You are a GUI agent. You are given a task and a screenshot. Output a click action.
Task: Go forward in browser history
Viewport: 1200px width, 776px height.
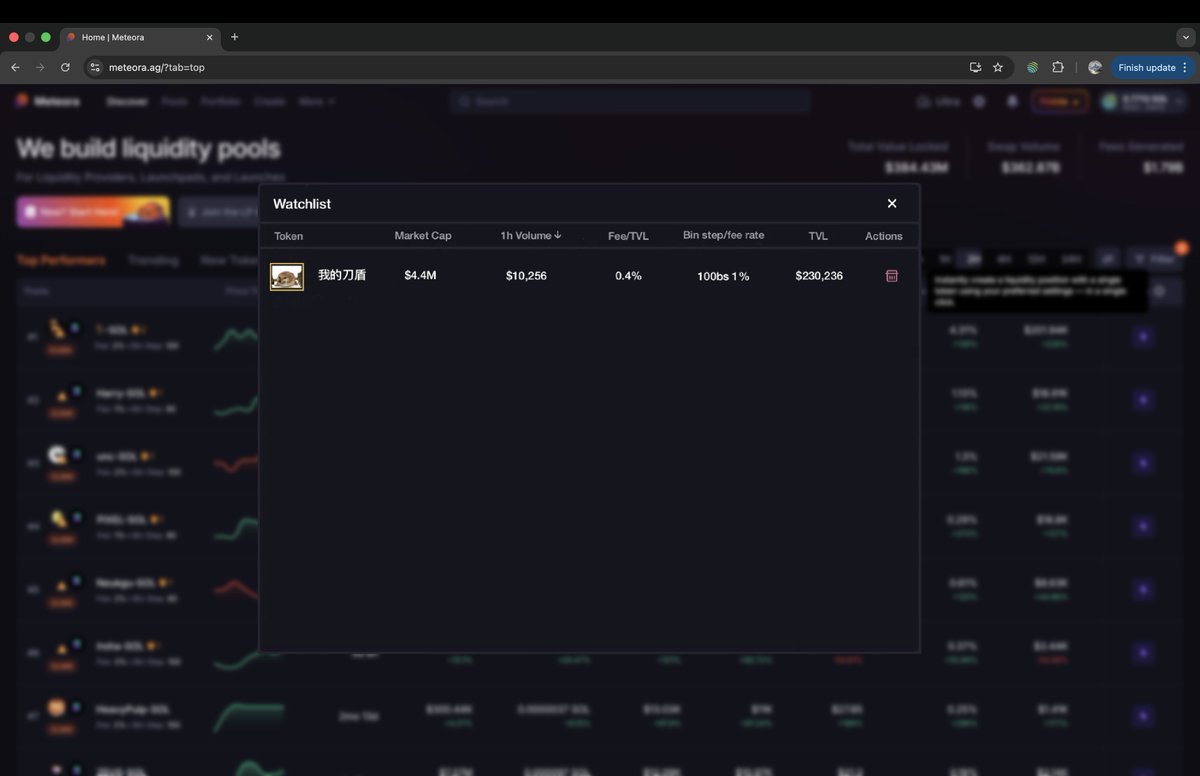pyautogui.click(x=40, y=67)
